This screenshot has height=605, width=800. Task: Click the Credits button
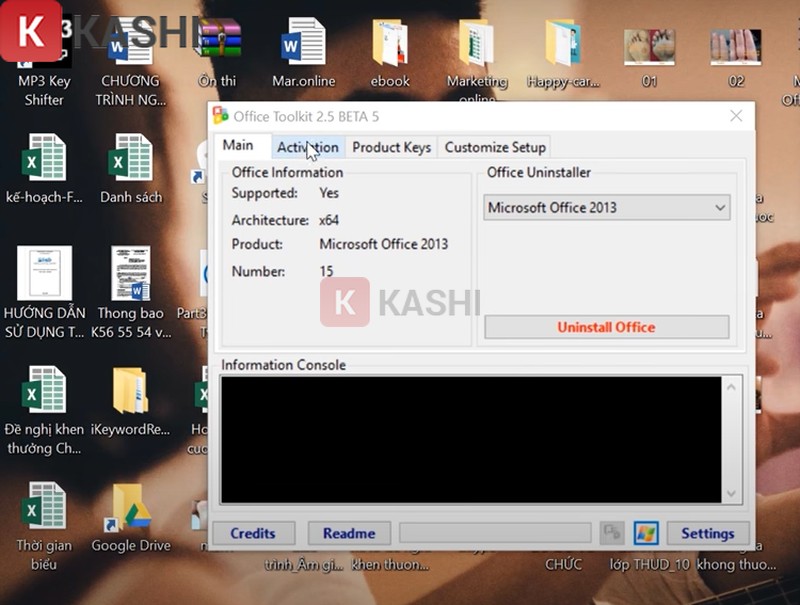(253, 533)
